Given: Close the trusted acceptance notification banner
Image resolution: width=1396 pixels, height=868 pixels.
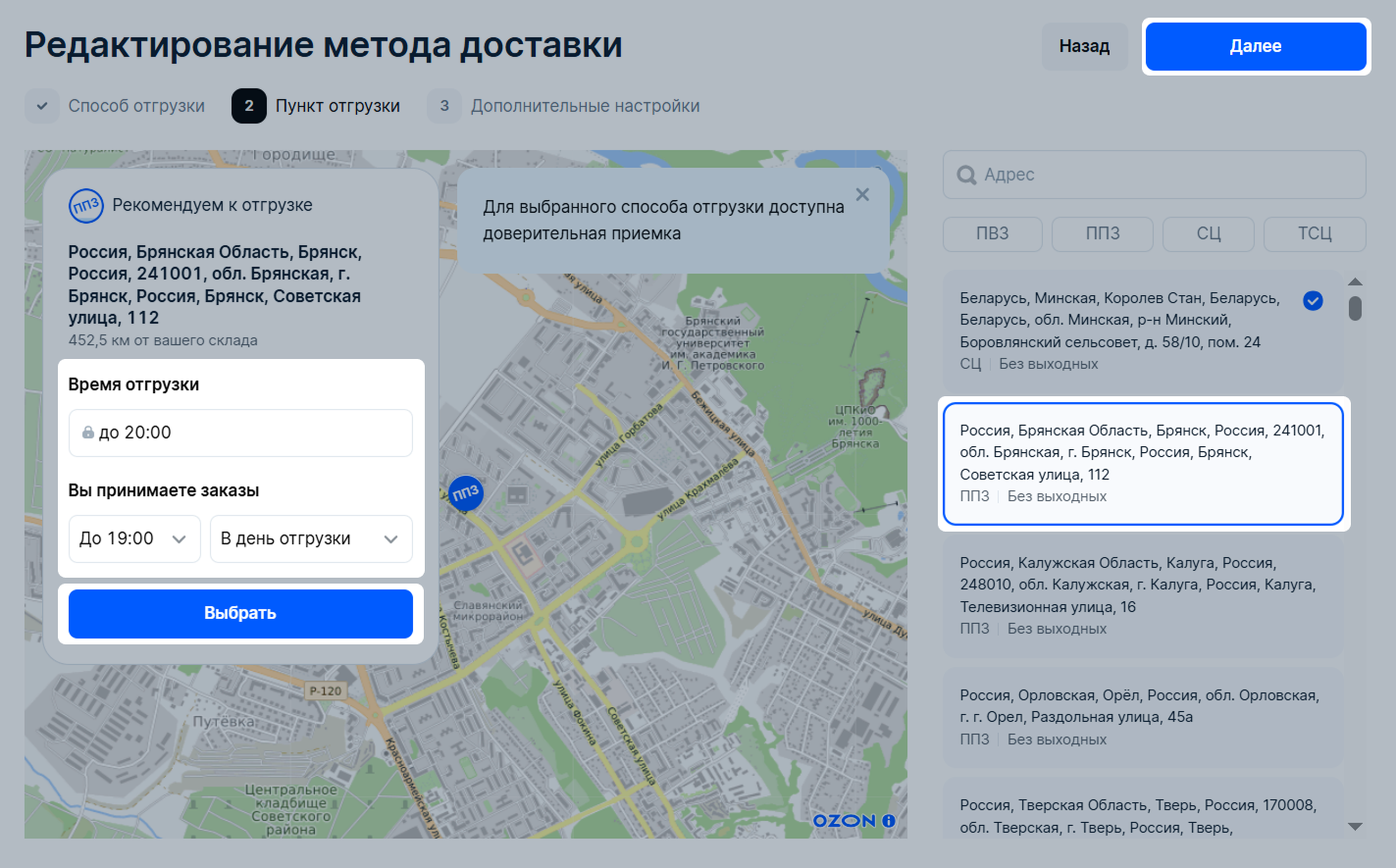Looking at the screenshot, I should tap(862, 195).
